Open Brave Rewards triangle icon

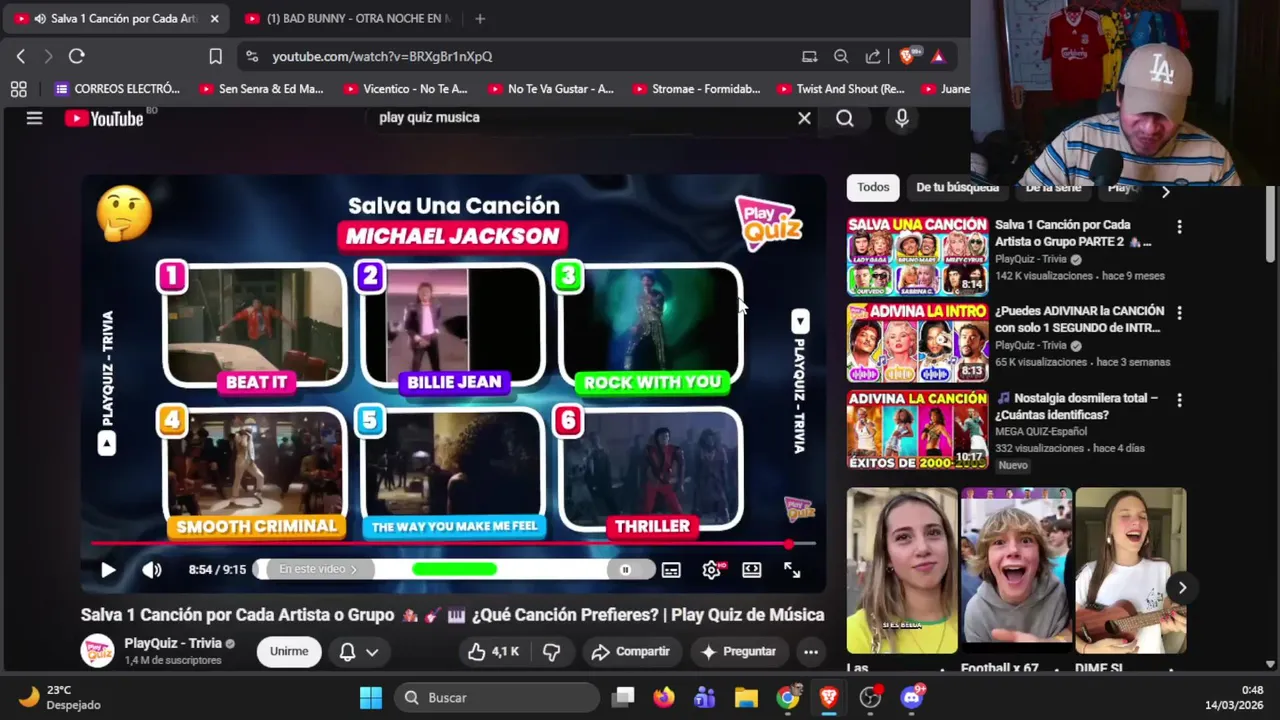click(x=938, y=57)
